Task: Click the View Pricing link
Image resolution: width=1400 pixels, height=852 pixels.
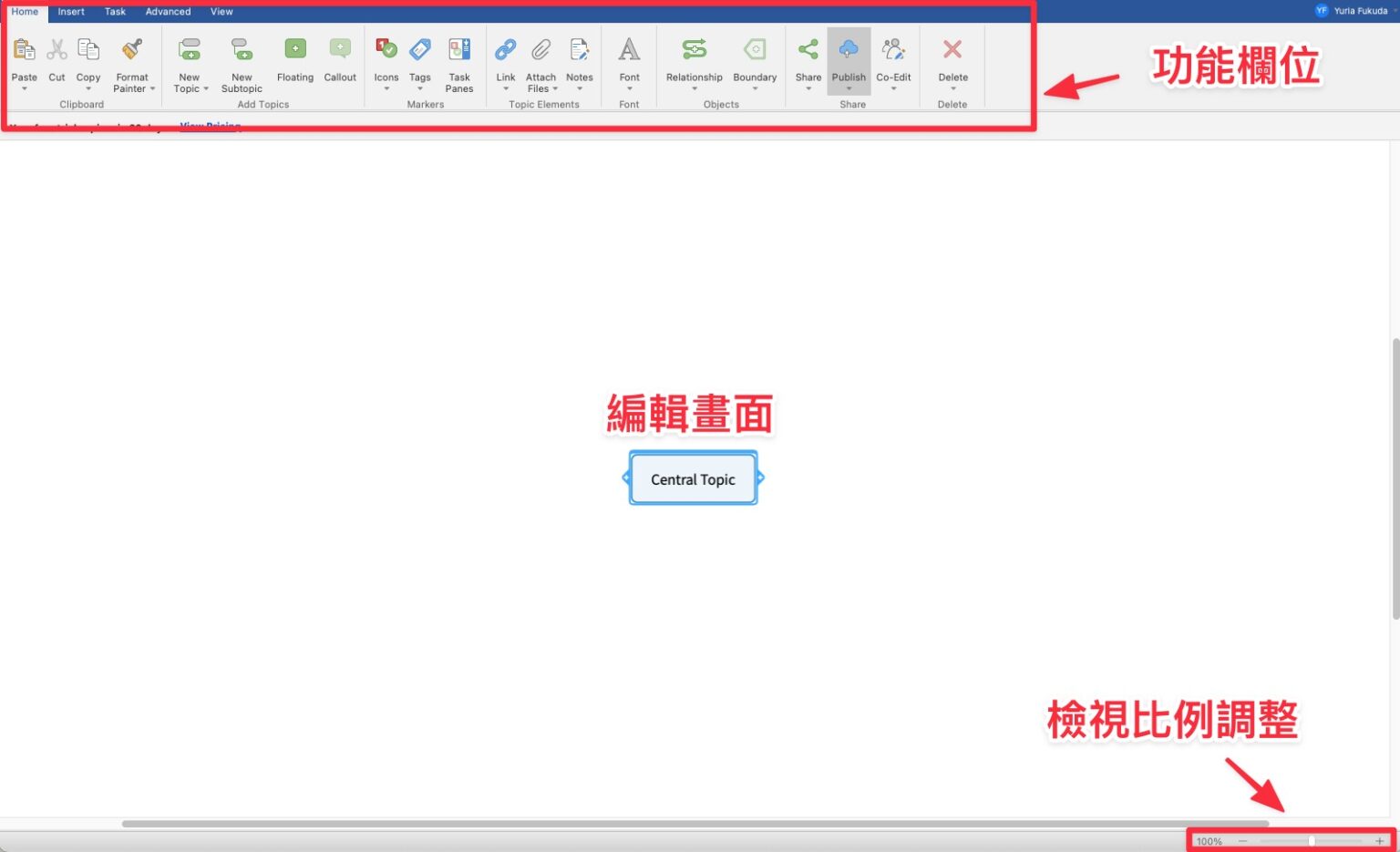Action: point(210,126)
